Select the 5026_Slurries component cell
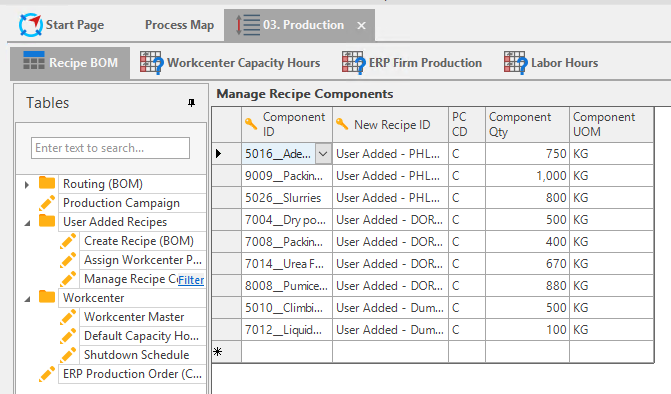 pyautogui.click(x=287, y=198)
